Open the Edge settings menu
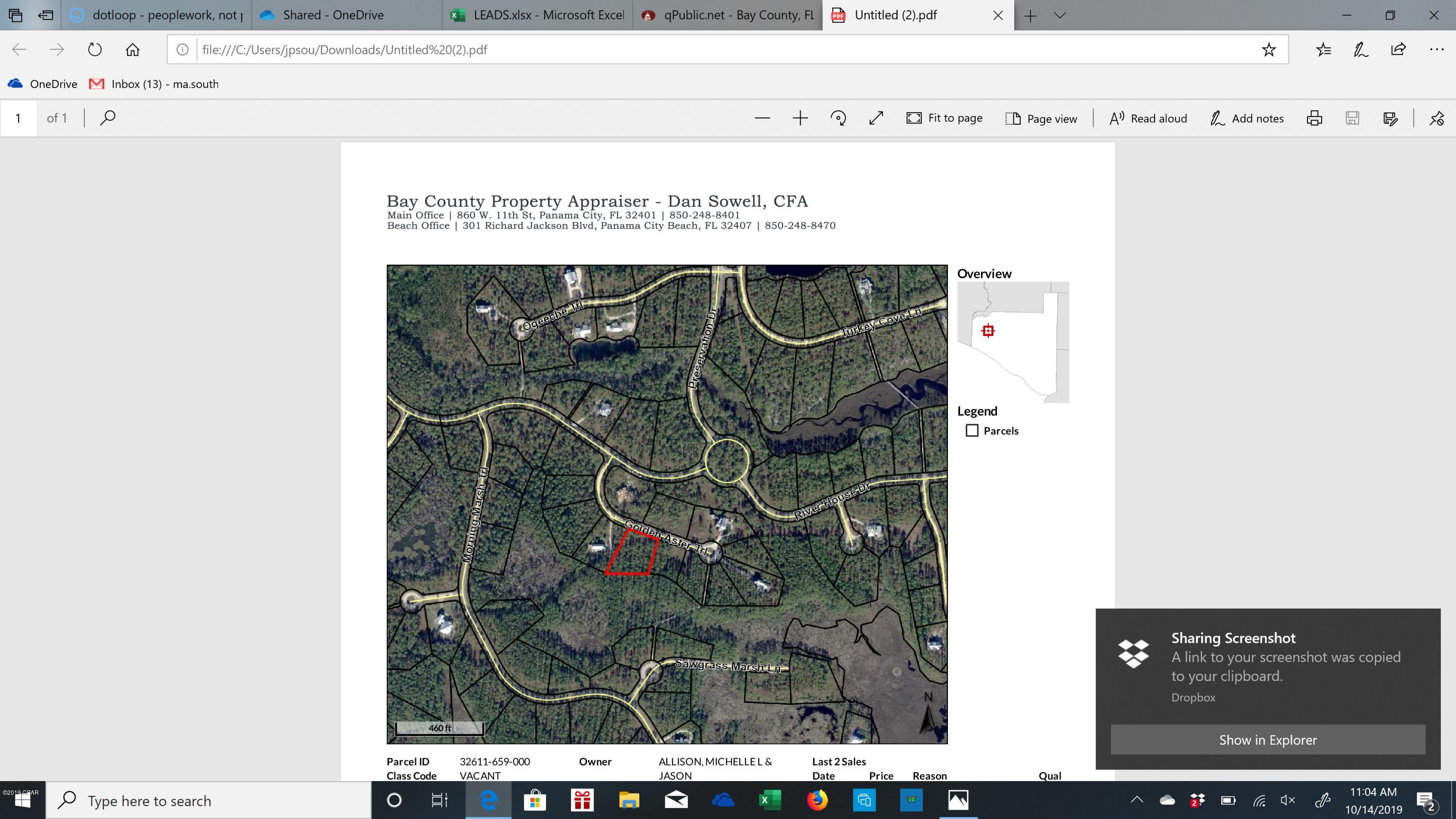Screen dimensions: 1456x819 1436,50
